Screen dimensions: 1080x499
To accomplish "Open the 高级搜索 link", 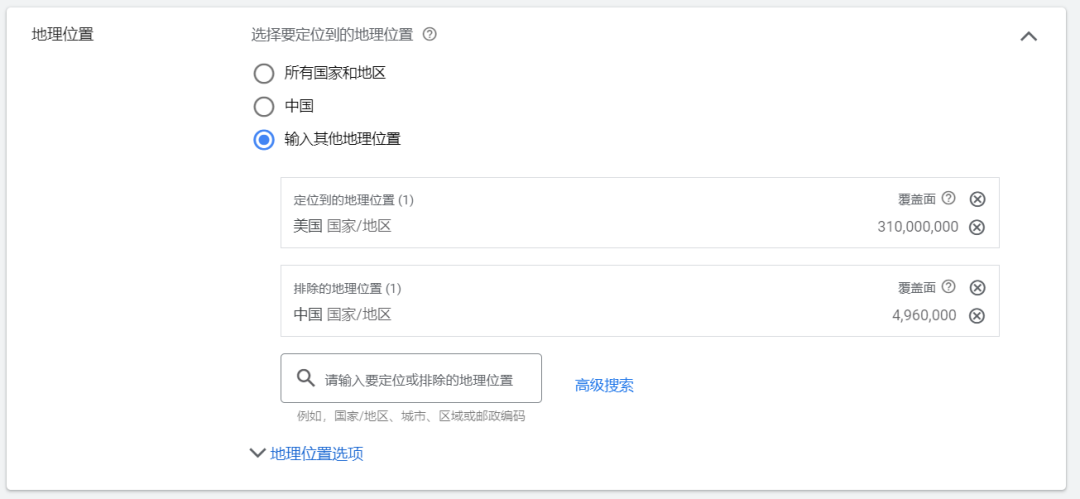I will pos(604,385).
